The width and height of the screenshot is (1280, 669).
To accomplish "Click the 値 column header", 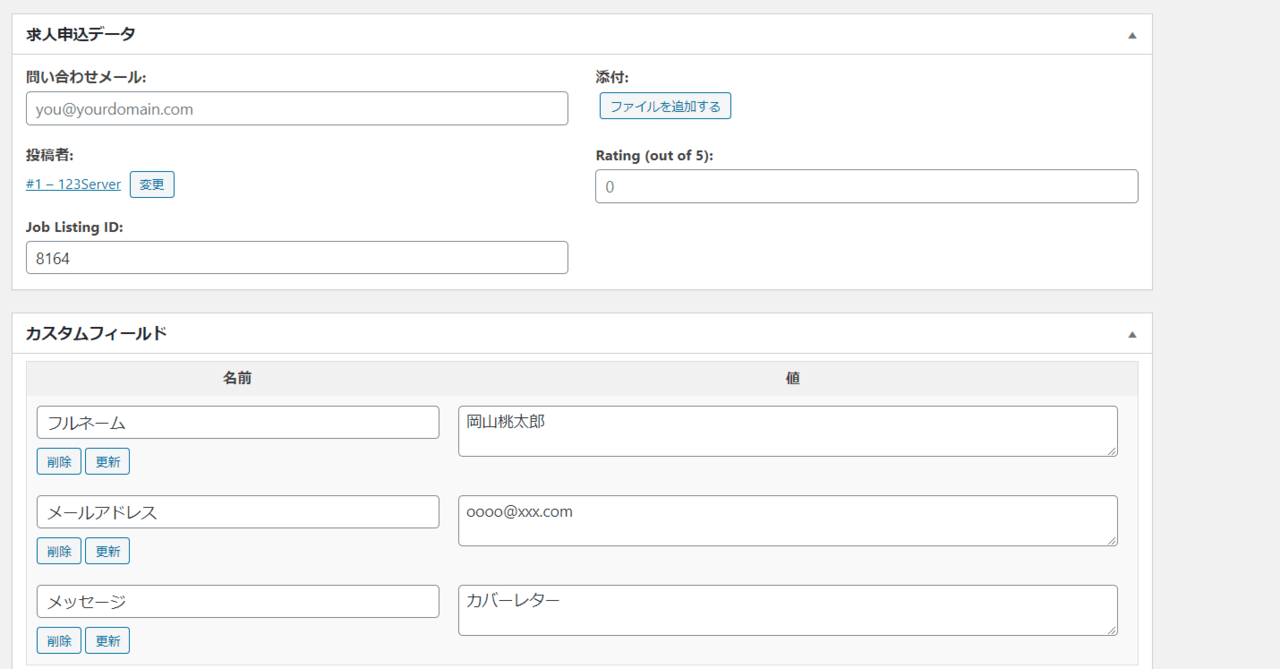I will 792,379.
